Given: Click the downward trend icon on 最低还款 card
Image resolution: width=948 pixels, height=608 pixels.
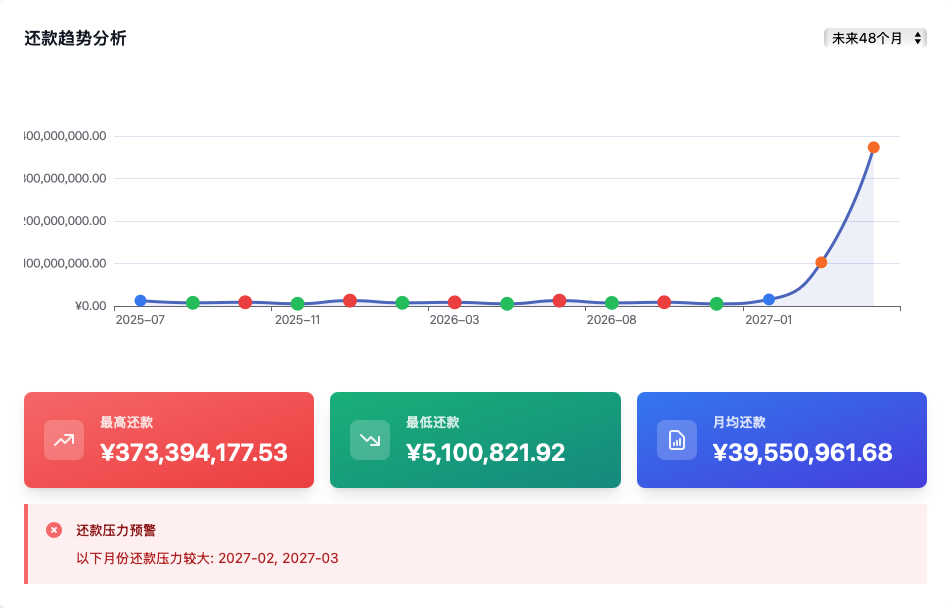Looking at the screenshot, I should pos(370,440).
